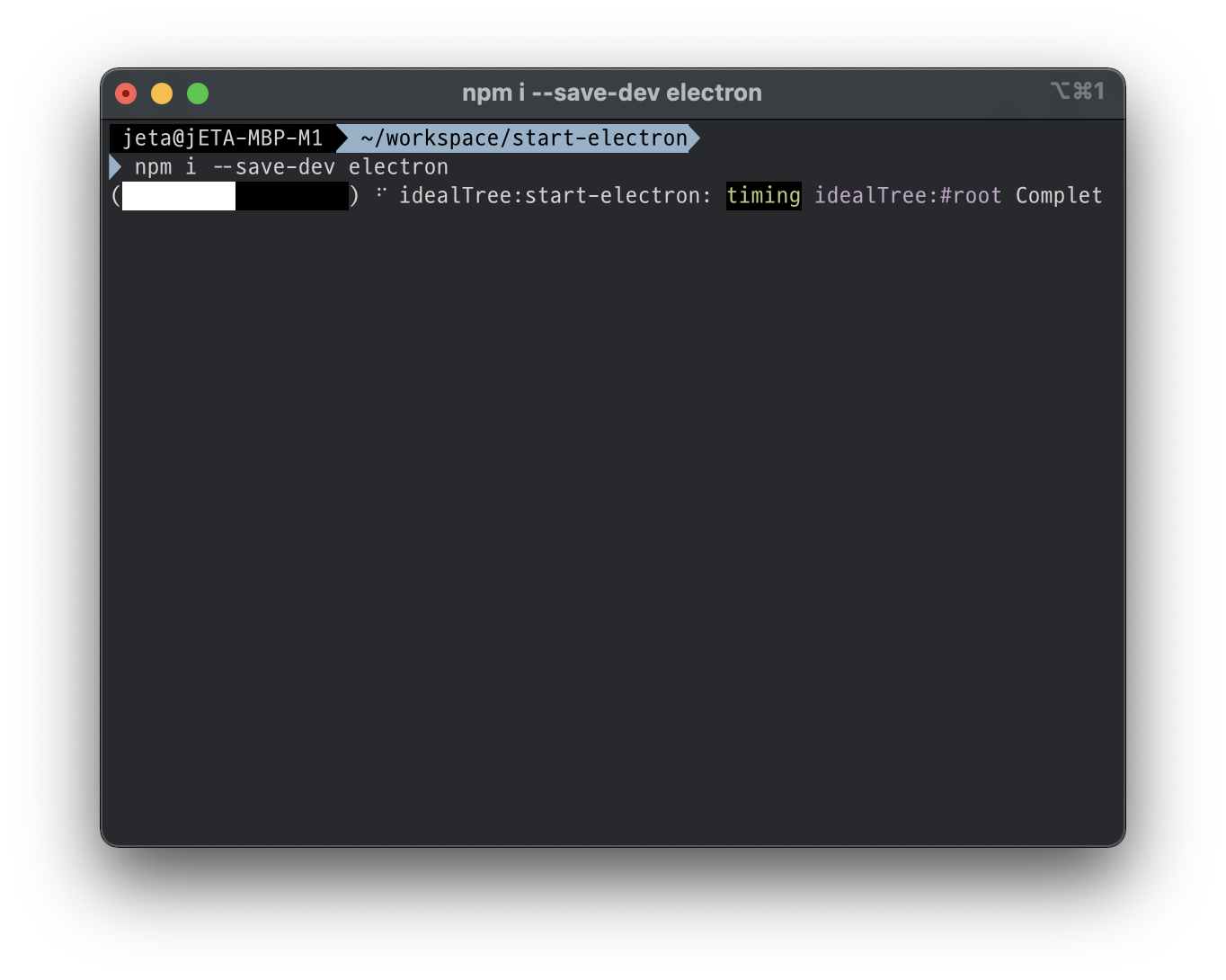Click the purple 'idealTree:#root' text
Viewport: 1226px width, 980px height.
(908, 196)
